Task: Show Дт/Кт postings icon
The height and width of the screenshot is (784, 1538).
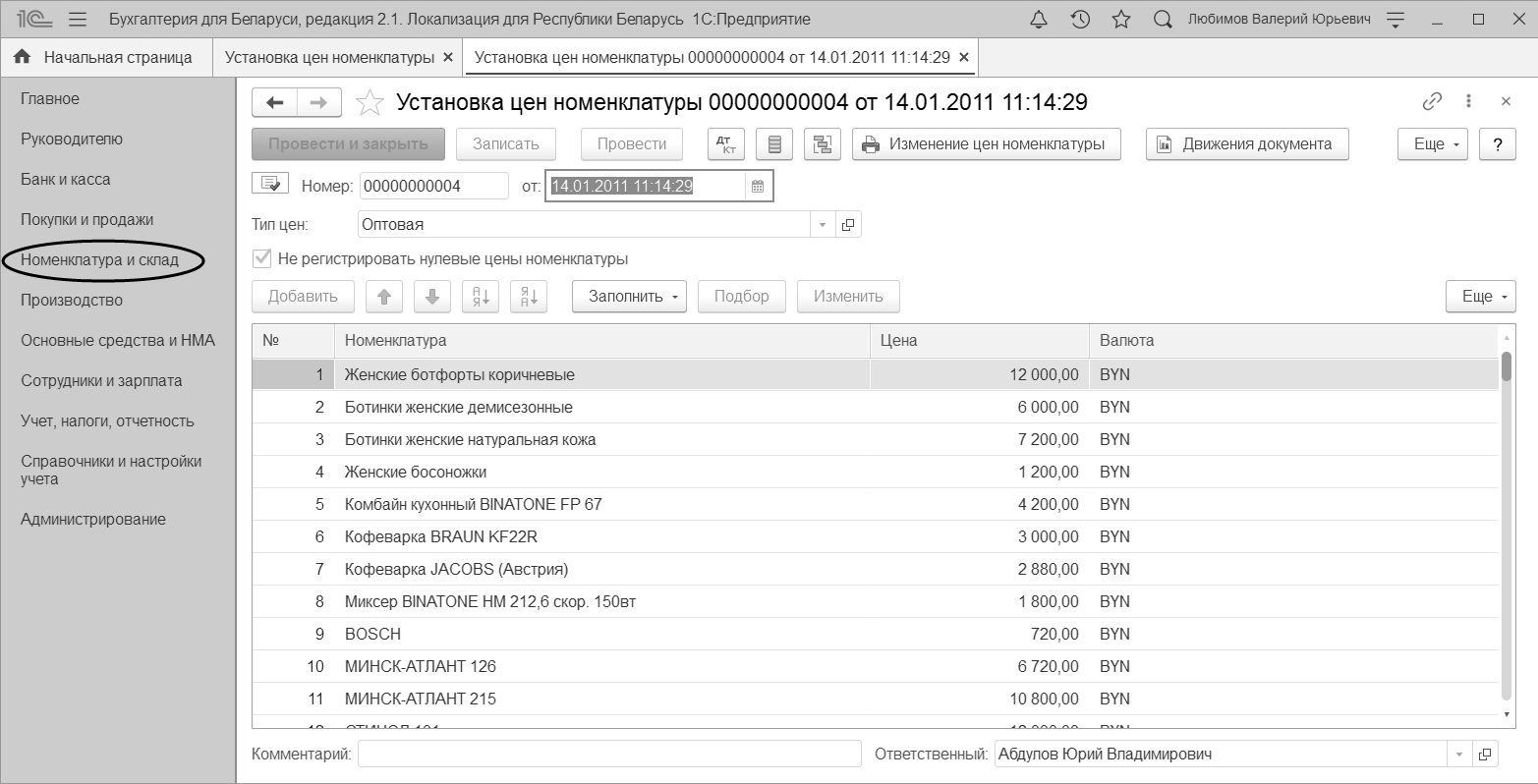Action: pyautogui.click(x=726, y=144)
